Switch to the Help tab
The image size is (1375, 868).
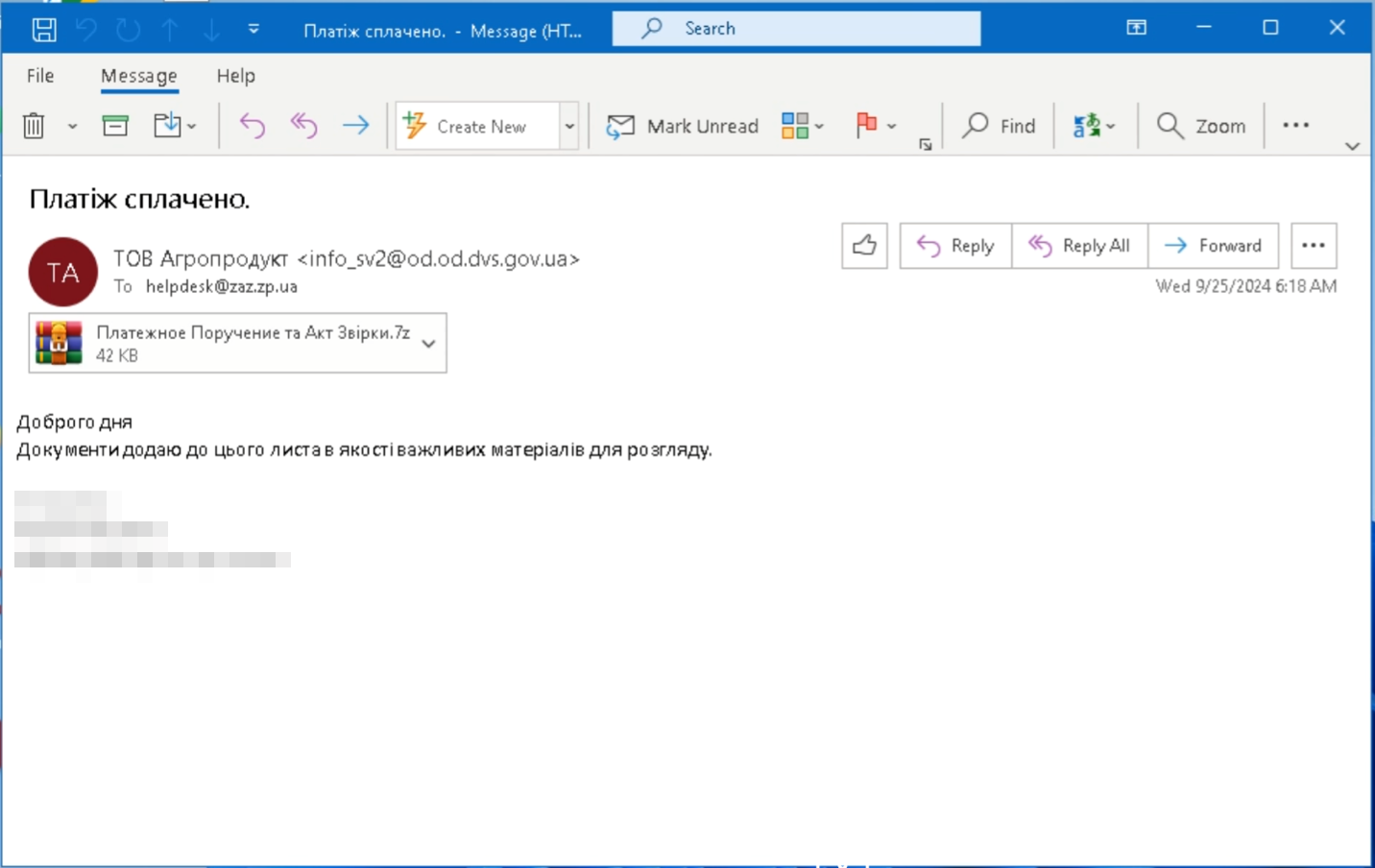(235, 76)
